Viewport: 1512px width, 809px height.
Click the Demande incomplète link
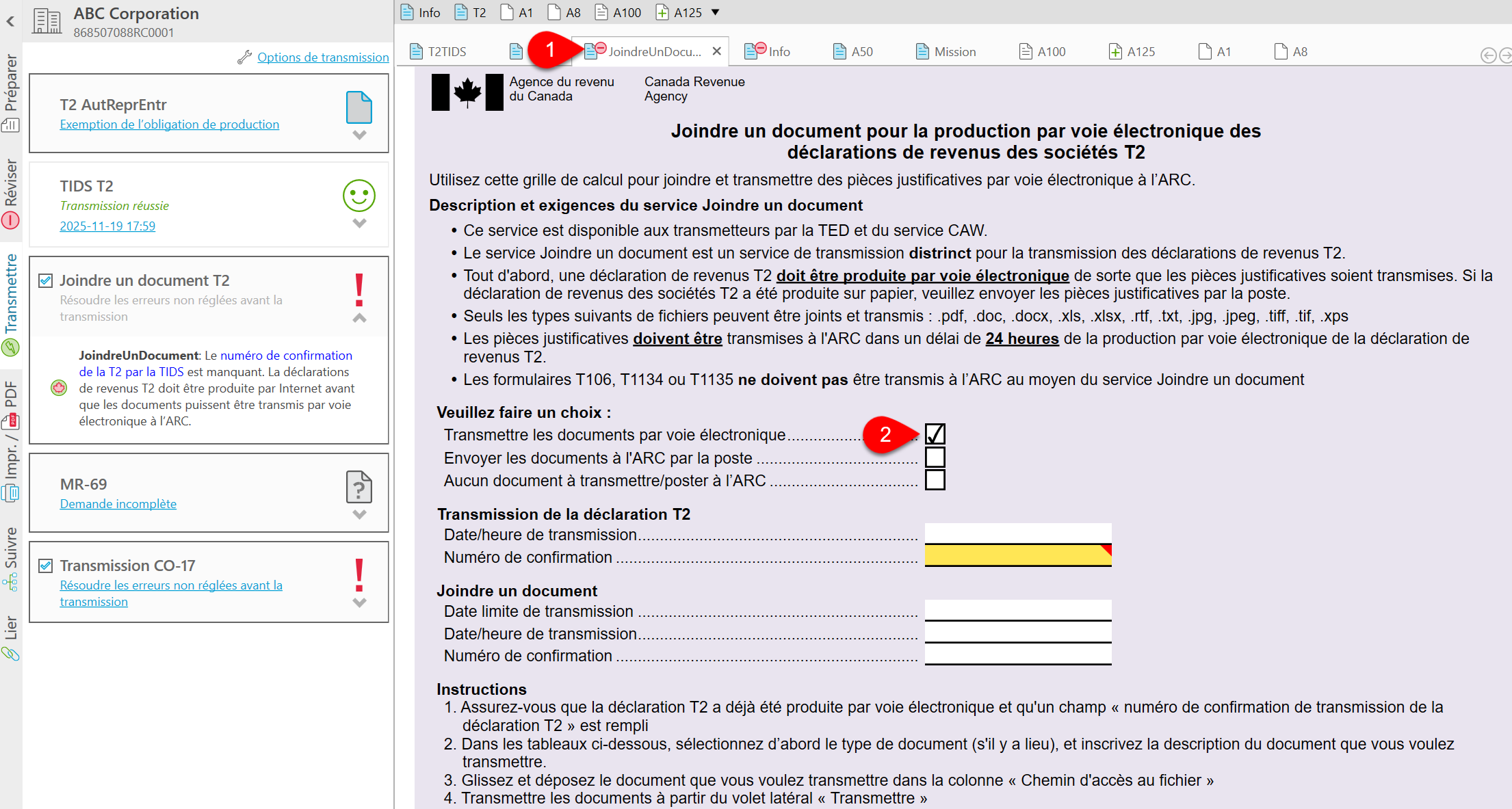(118, 504)
